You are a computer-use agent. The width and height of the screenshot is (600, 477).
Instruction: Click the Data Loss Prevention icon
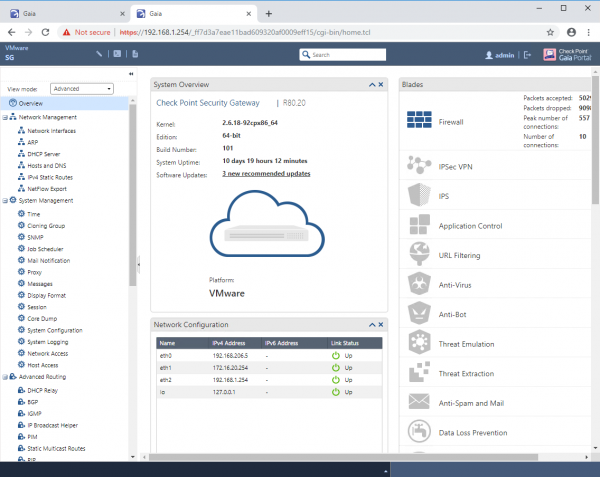click(x=418, y=431)
